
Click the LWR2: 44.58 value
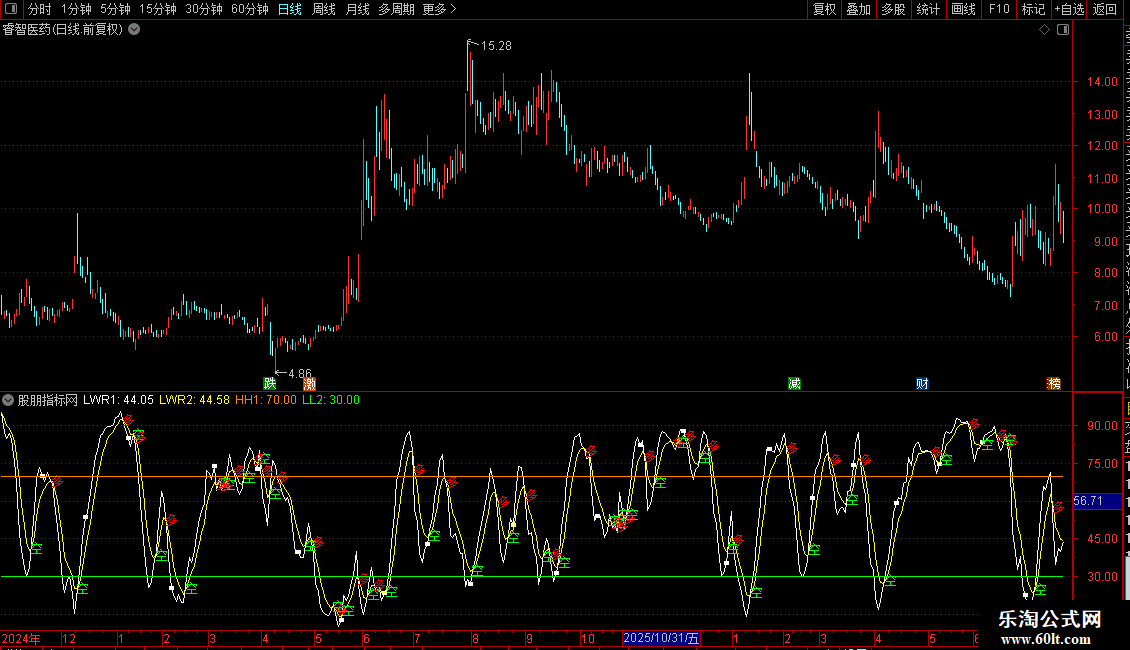click(x=195, y=400)
